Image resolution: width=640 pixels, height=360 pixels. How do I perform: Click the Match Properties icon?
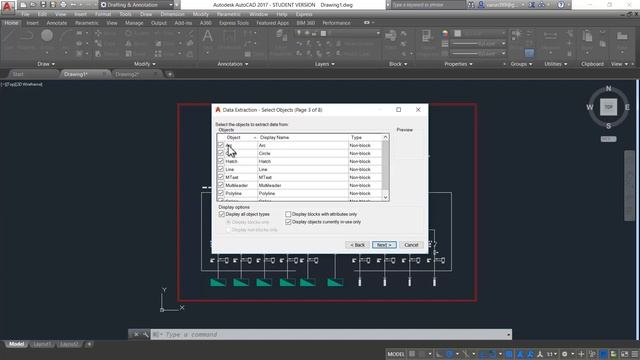tap(427, 36)
